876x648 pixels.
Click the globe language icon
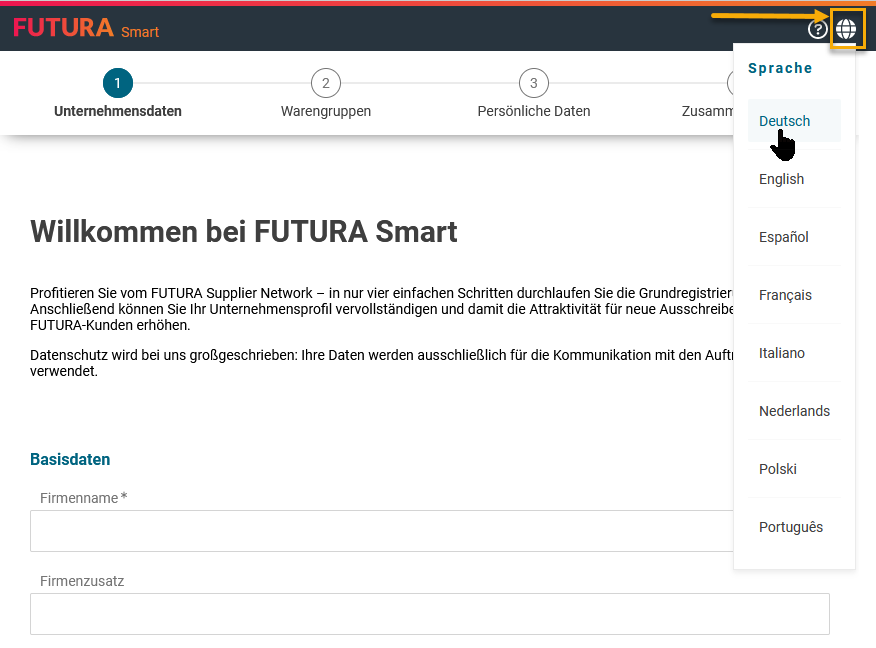846,29
